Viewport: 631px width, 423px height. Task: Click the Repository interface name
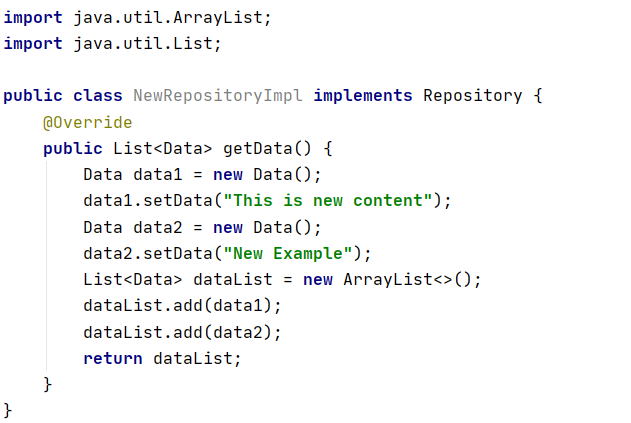pos(472,96)
